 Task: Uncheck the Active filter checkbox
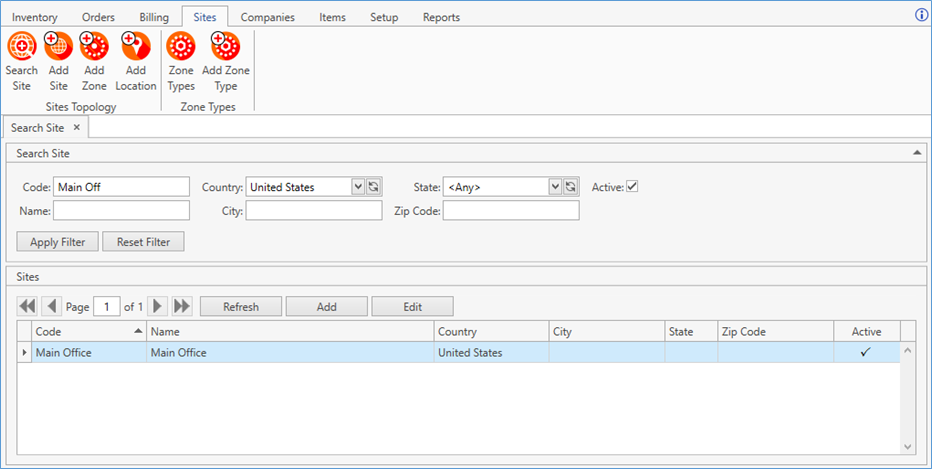point(632,187)
